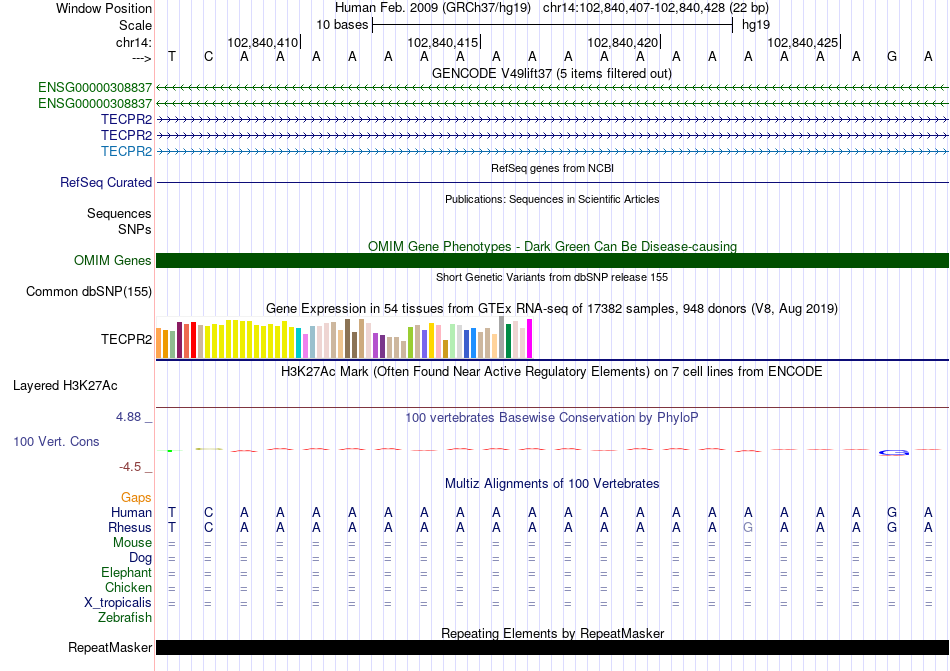The height and width of the screenshot is (671, 950).
Task: Open the OMIM Genes track label
Action: pos(113,261)
